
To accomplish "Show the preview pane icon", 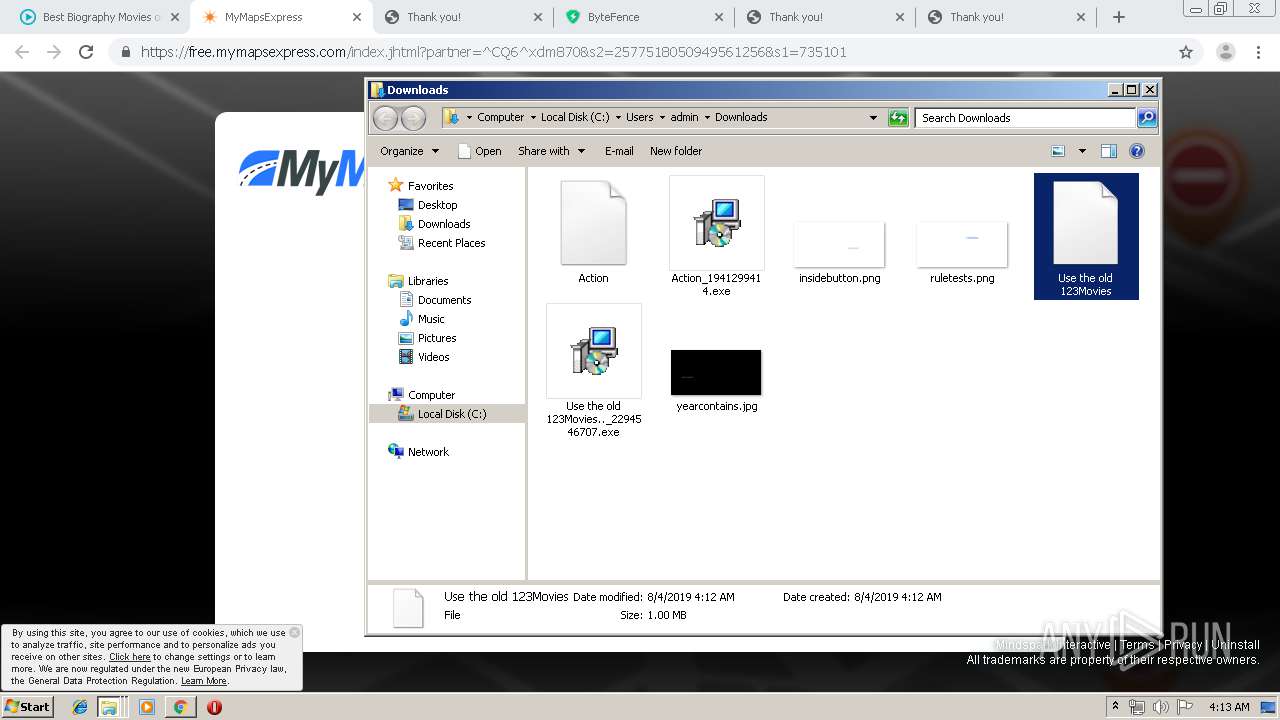I will coord(1108,151).
